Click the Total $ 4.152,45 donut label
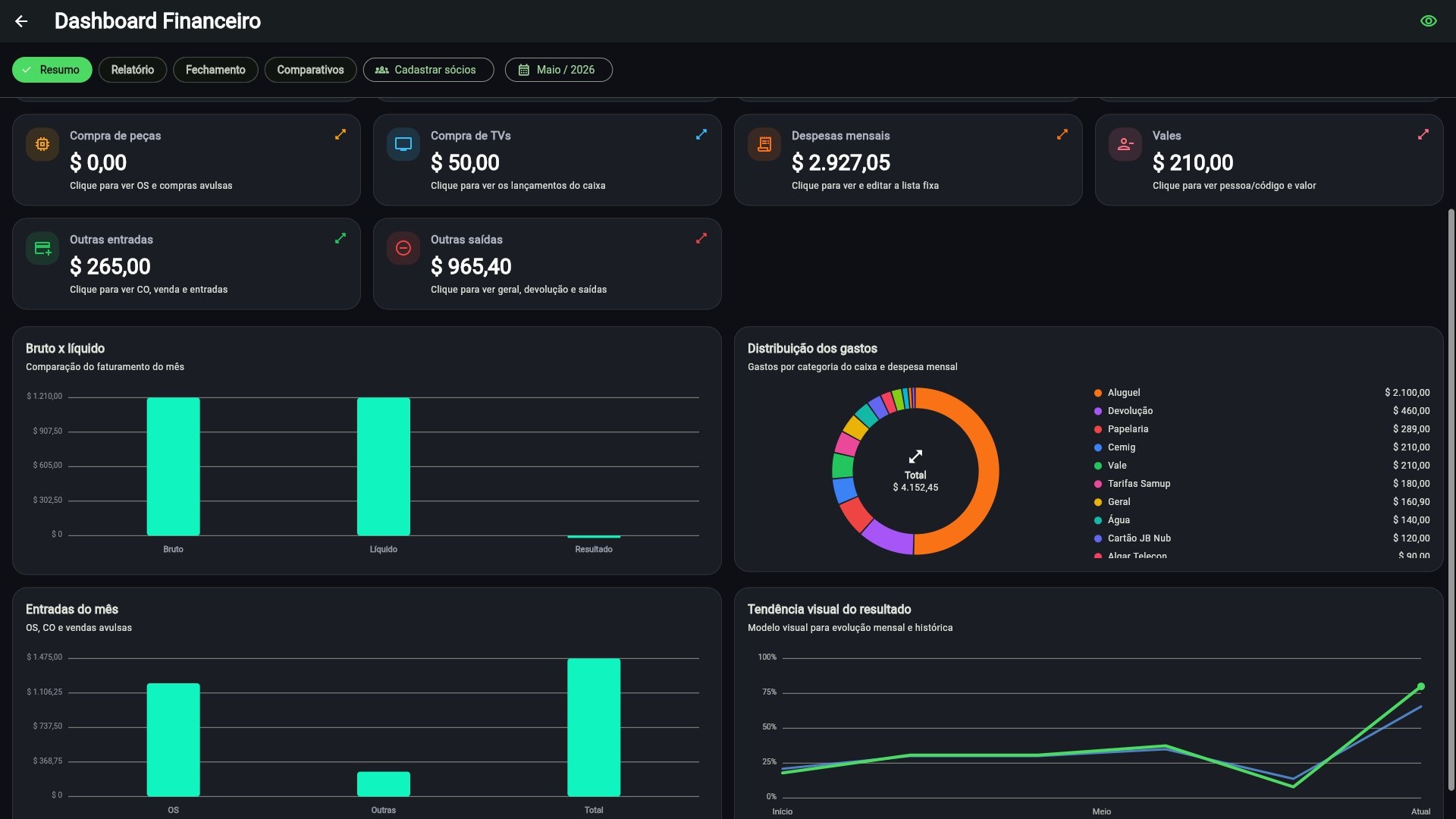 click(x=915, y=482)
